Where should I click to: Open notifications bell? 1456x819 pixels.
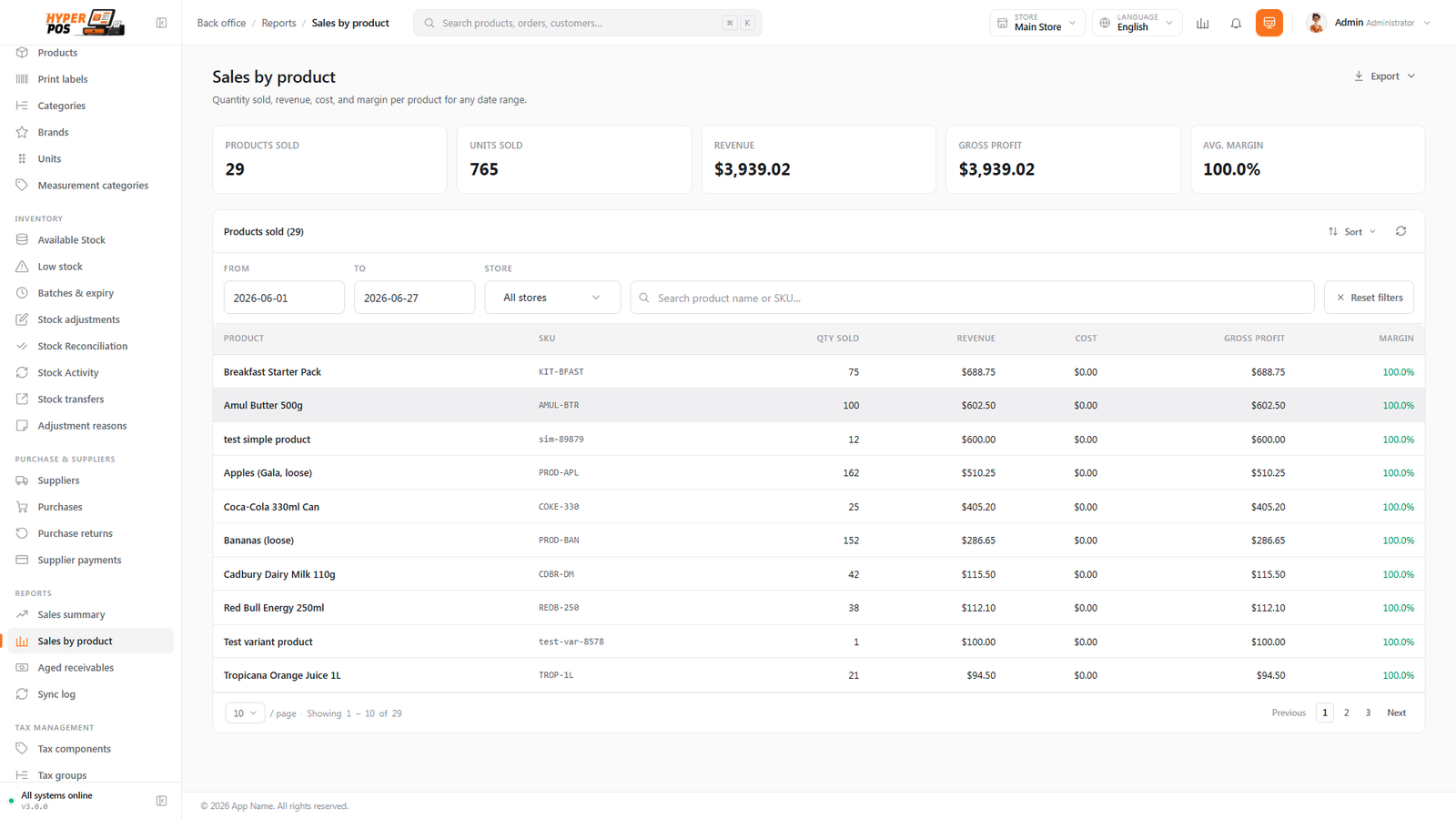click(1236, 23)
